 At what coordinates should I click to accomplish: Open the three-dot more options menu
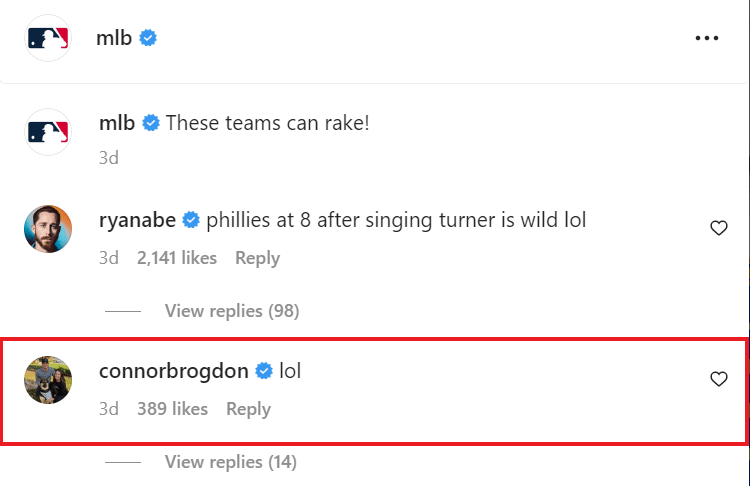point(706,39)
